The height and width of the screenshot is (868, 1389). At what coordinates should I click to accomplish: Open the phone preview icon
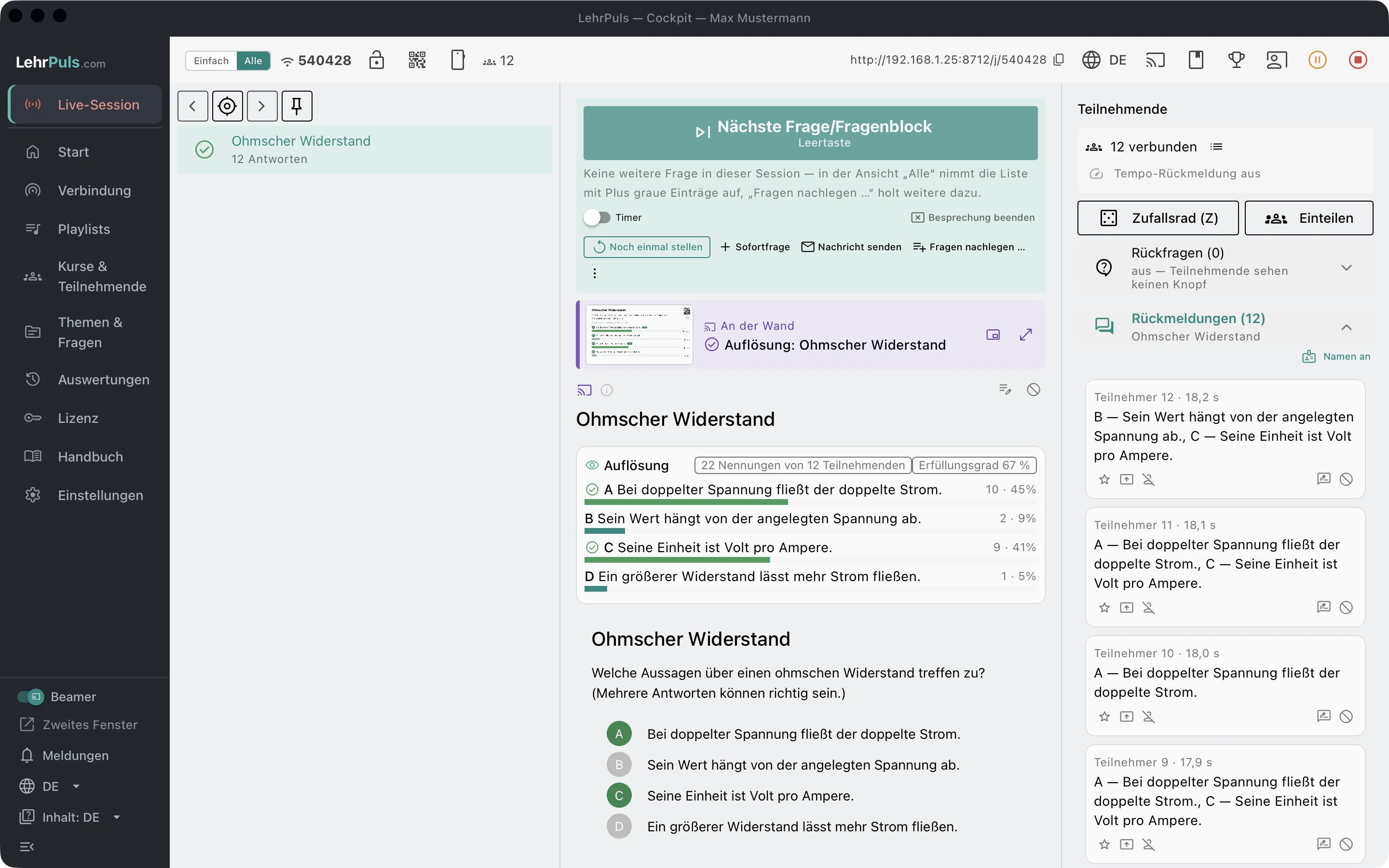(x=457, y=60)
